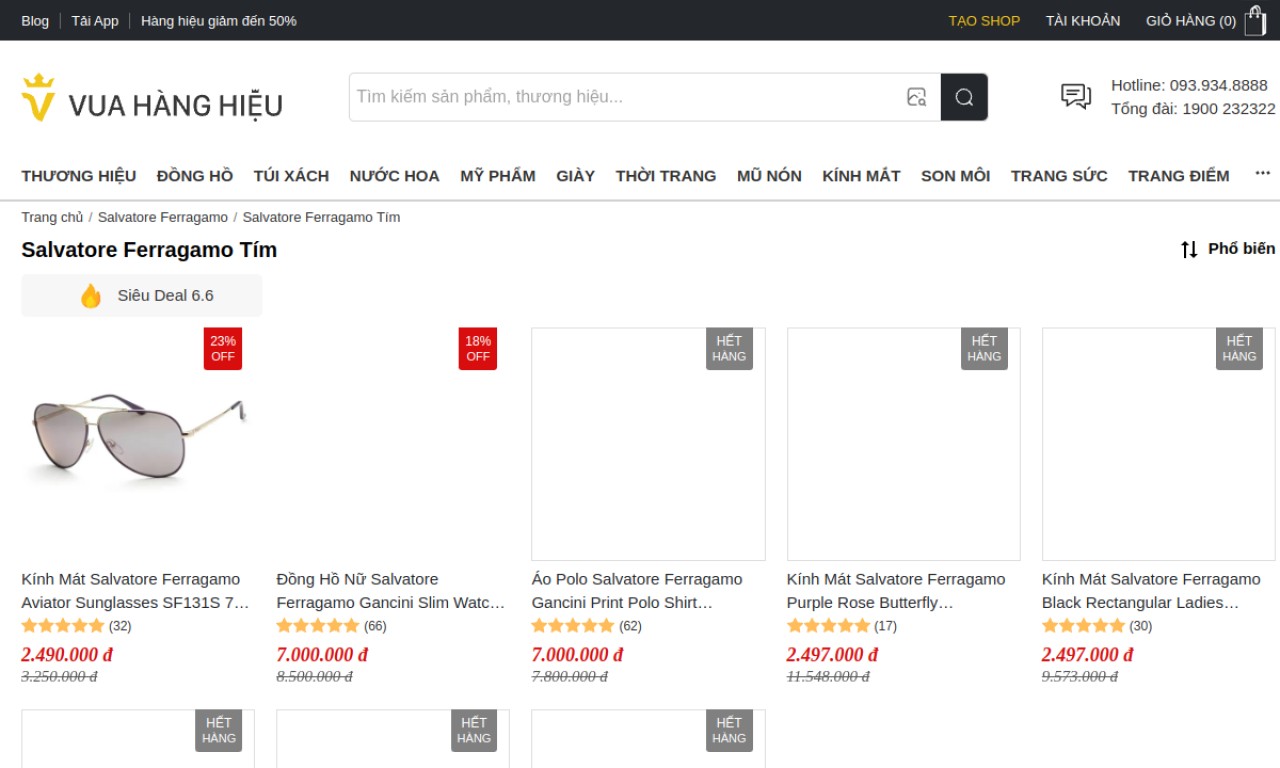Click the struck-through 9.573.000 đ price
Image resolution: width=1280 pixels, height=768 pixels.
pyautogui.click(x=1080, y=677)
